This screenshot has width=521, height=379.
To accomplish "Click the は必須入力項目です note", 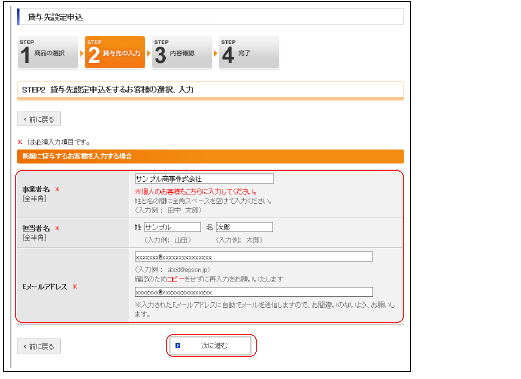I will [x=58, y=142].
